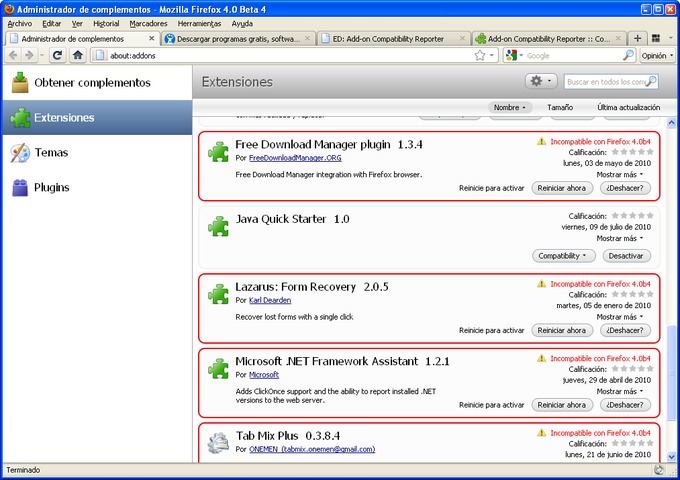Screen dimensions: 680x480
Task: Sort extensions by Nombre
Action: pos(510,107)
